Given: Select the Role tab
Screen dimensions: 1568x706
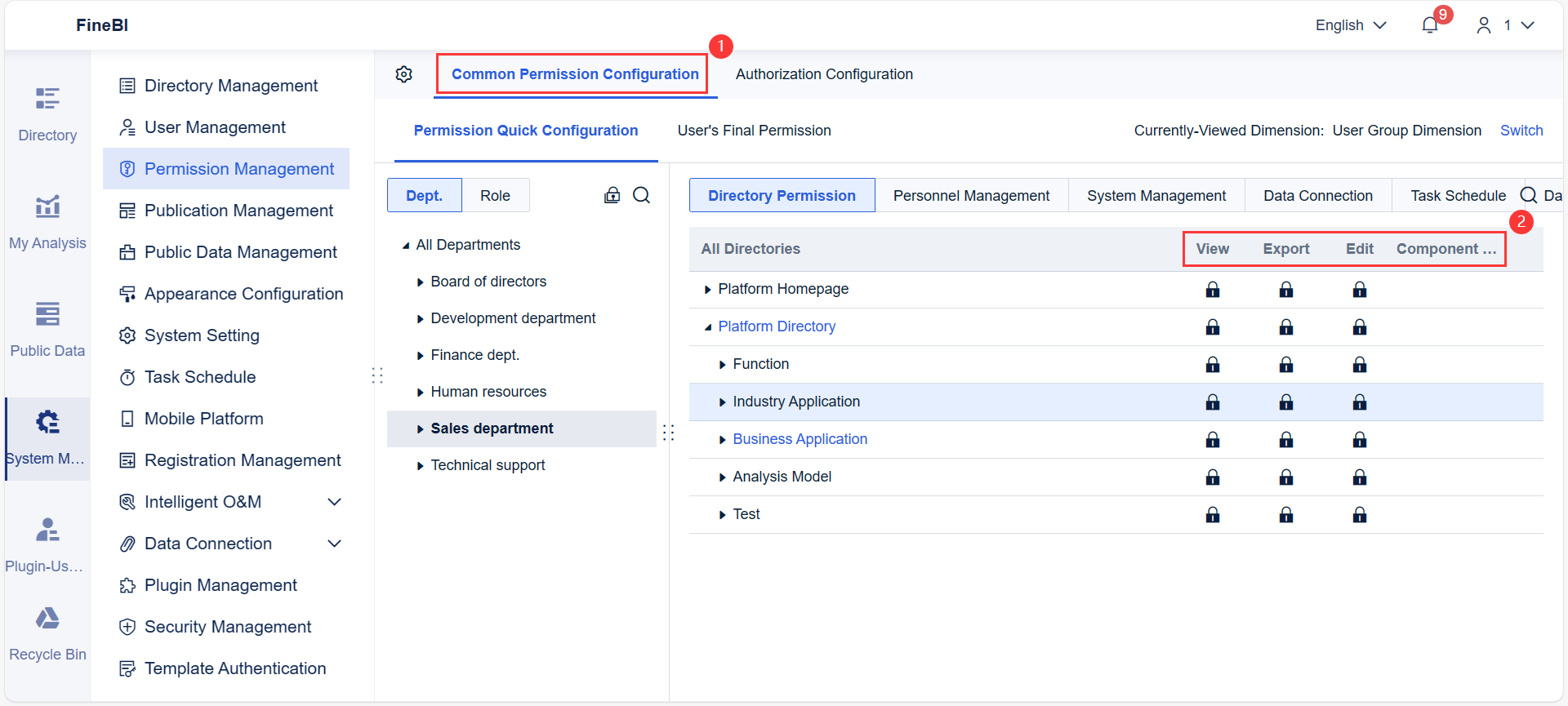Looking at the screenshot, I should [495, 196].
